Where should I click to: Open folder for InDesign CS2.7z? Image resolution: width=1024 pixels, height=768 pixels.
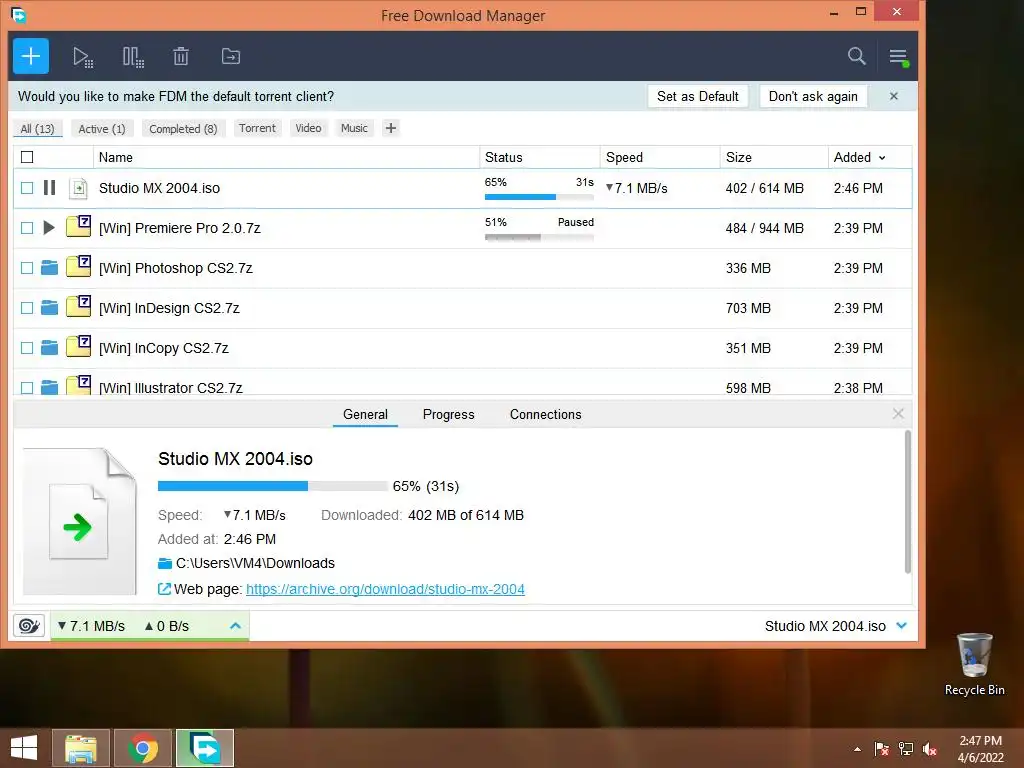pyautogui.click(x=50, y=308)
